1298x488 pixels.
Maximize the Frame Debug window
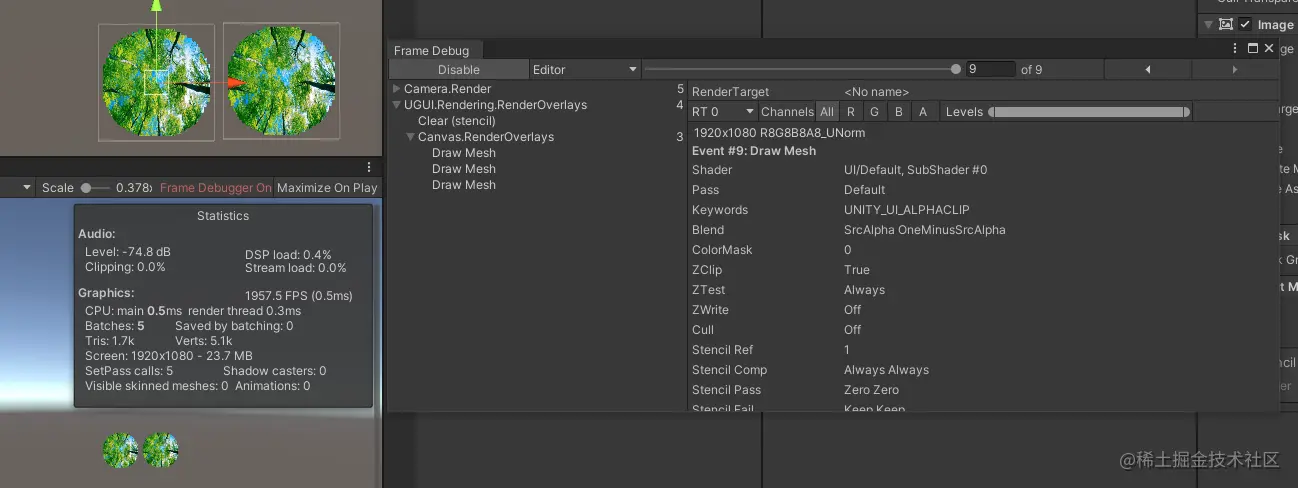coord(1253,48)
